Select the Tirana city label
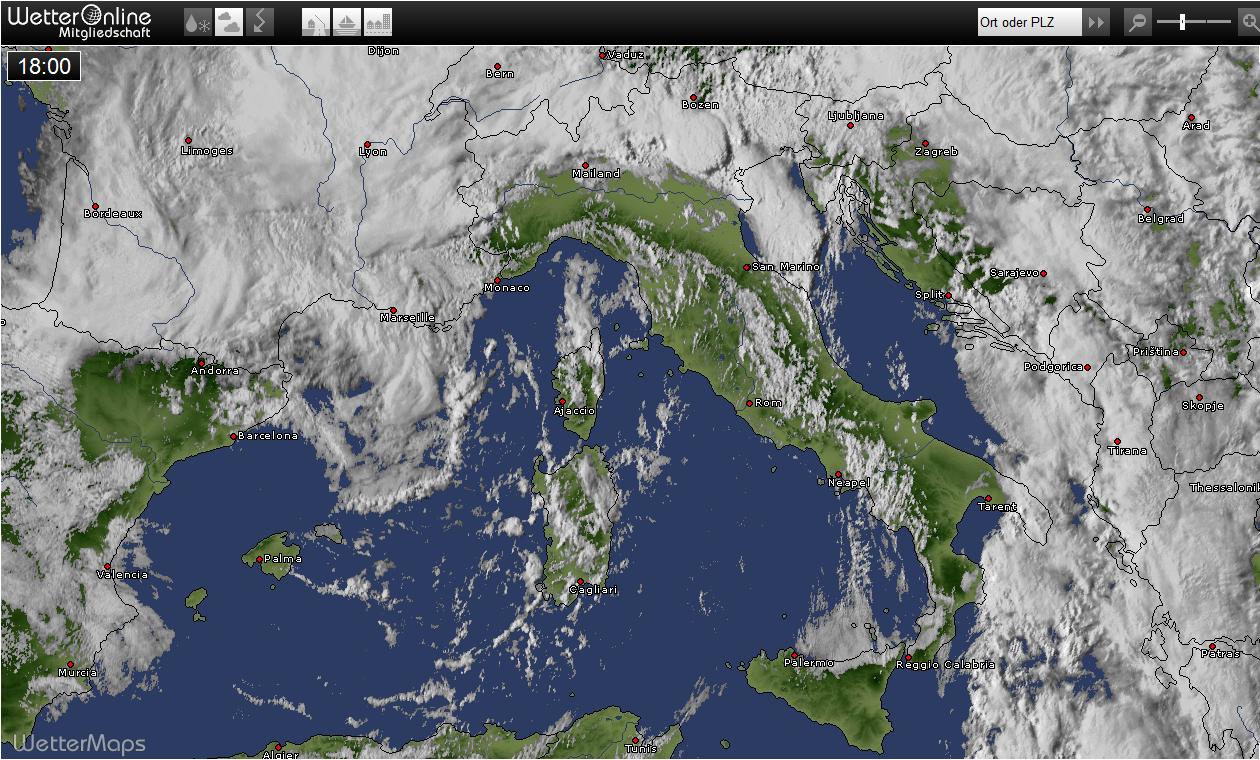Viewport: 1260px width, 760px height. click(x=1128, y=451)
